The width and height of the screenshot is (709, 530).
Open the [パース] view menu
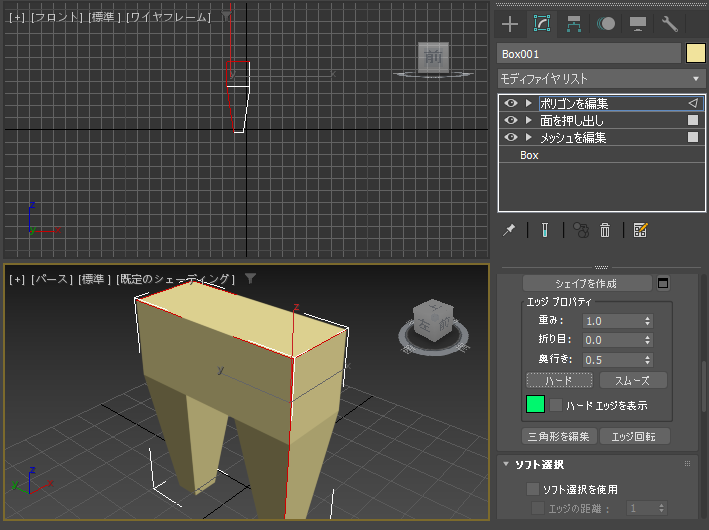click(x=52, y=279)
